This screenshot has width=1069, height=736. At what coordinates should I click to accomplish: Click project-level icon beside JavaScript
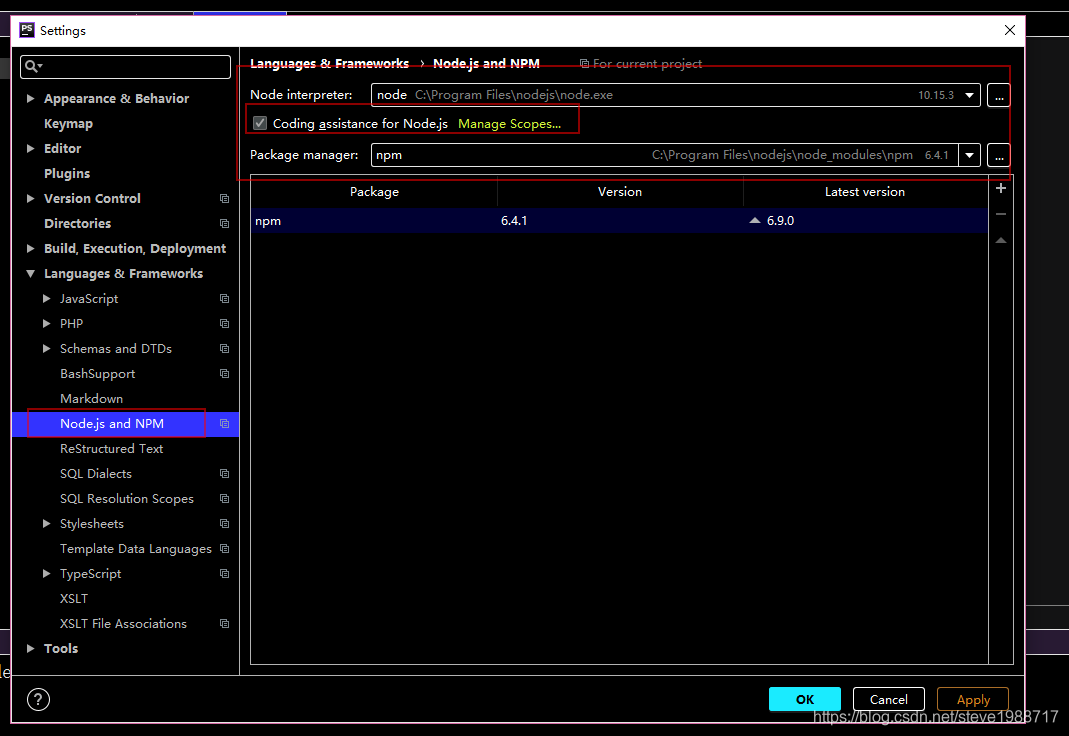(x=224, y=298)
